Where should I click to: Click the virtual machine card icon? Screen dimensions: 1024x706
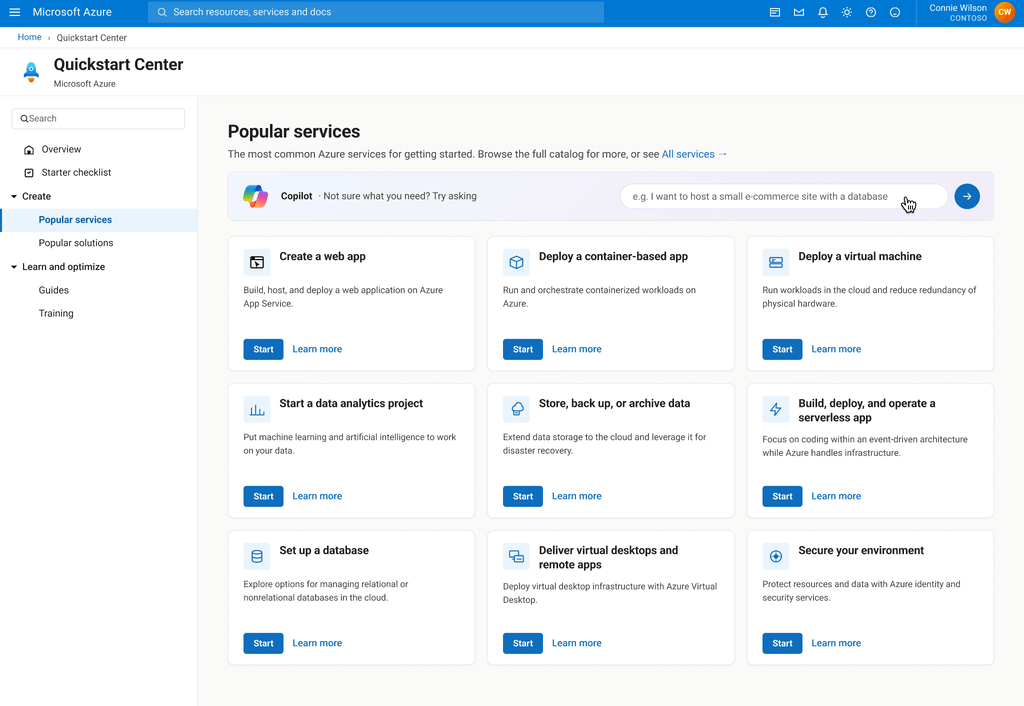[x=775, y=263]
